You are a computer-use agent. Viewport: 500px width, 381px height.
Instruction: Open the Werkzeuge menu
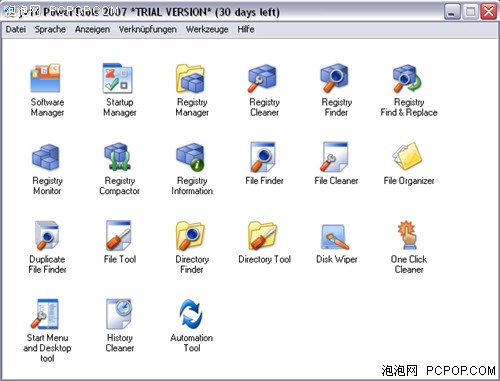point(207,29)
